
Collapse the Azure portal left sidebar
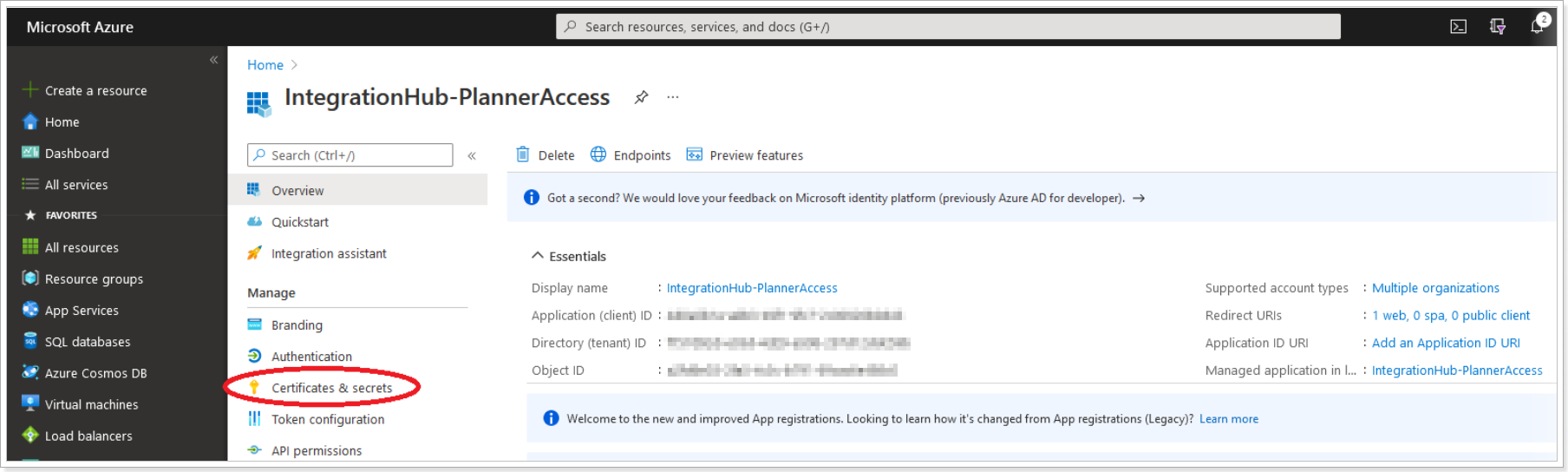pos(213,60)
